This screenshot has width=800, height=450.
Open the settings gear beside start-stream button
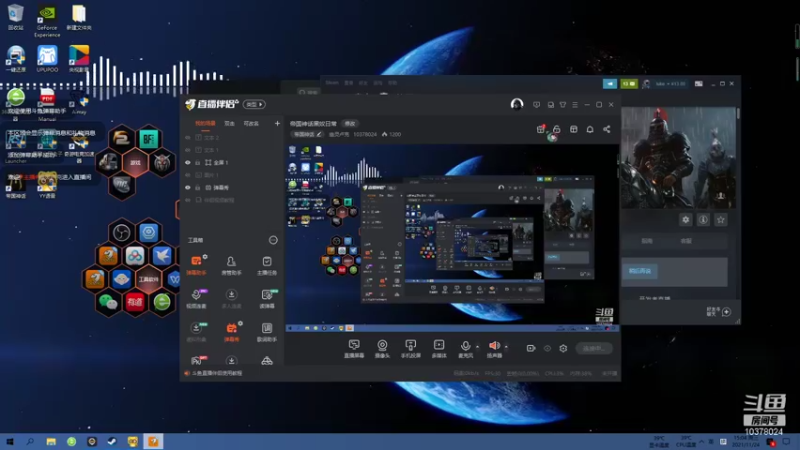click(x=563, y=348)
